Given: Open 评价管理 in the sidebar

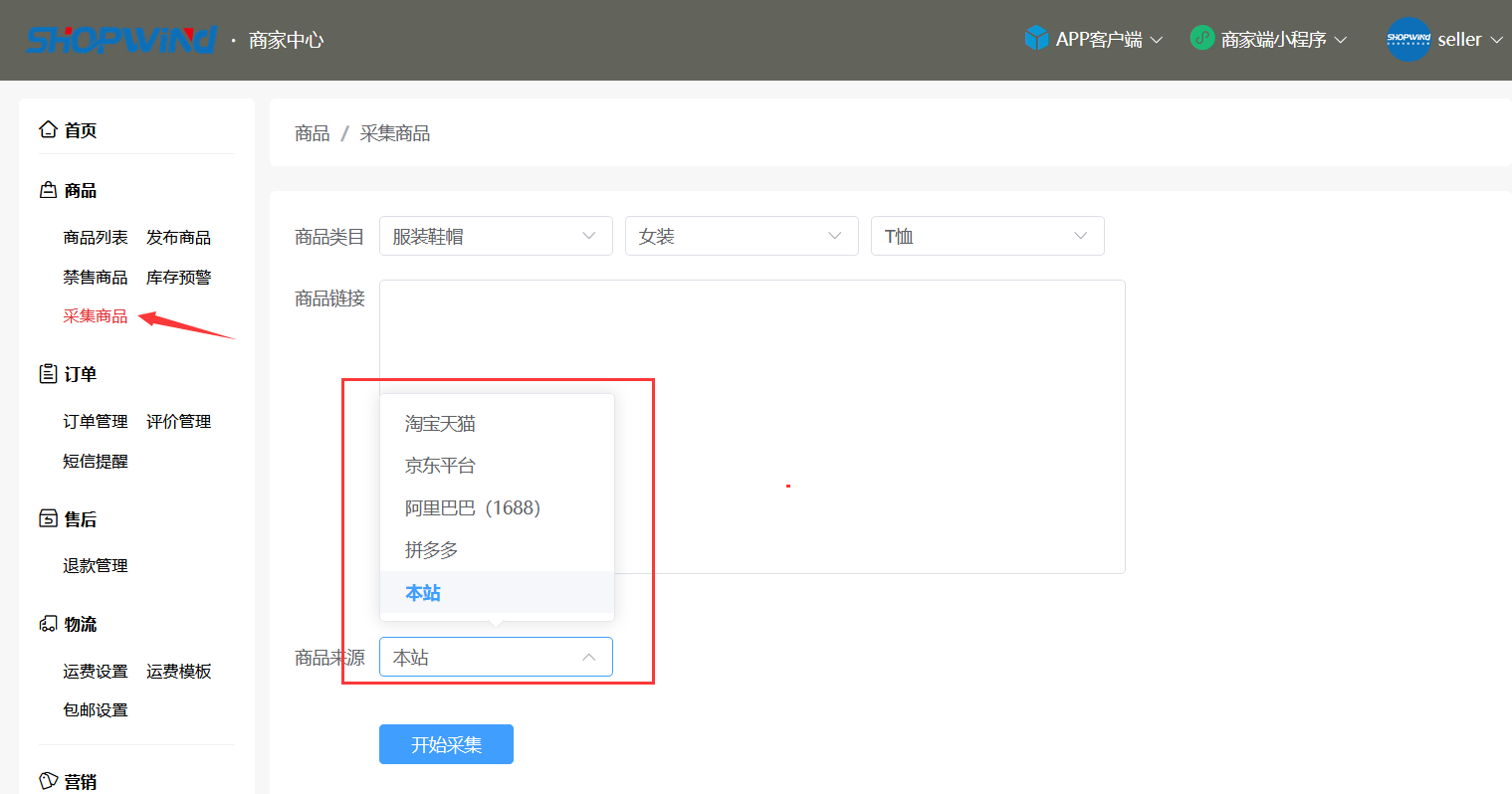Looking at the screenshot, I should (x=179, y=421).
